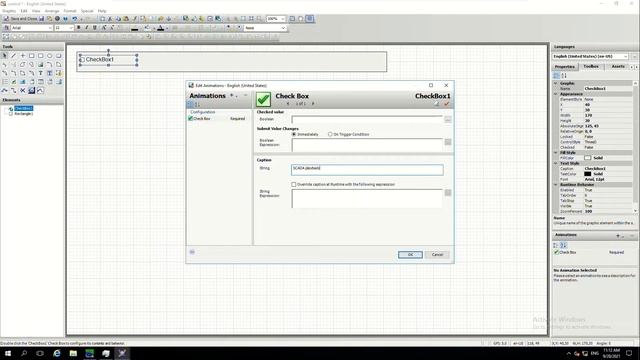Select the pointer tool in Tools panel
This screenshot has height=360, width=640.
4,56
